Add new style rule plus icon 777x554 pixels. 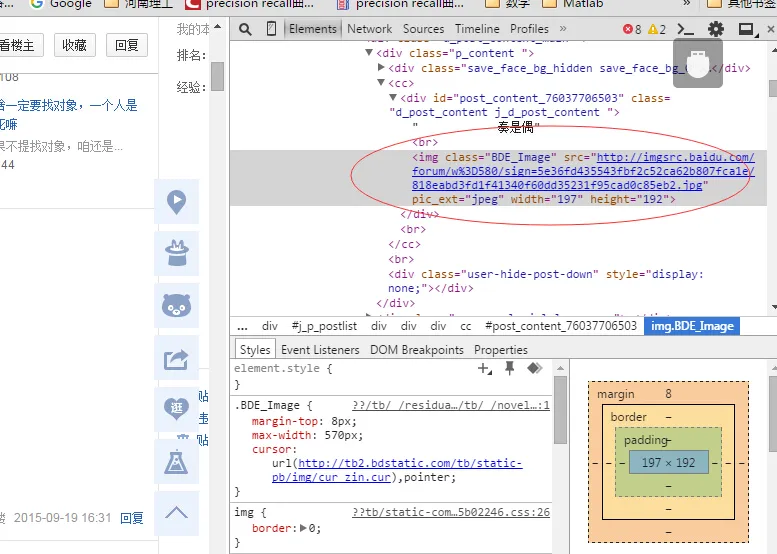pyautogui.click(x=485, y=369)
